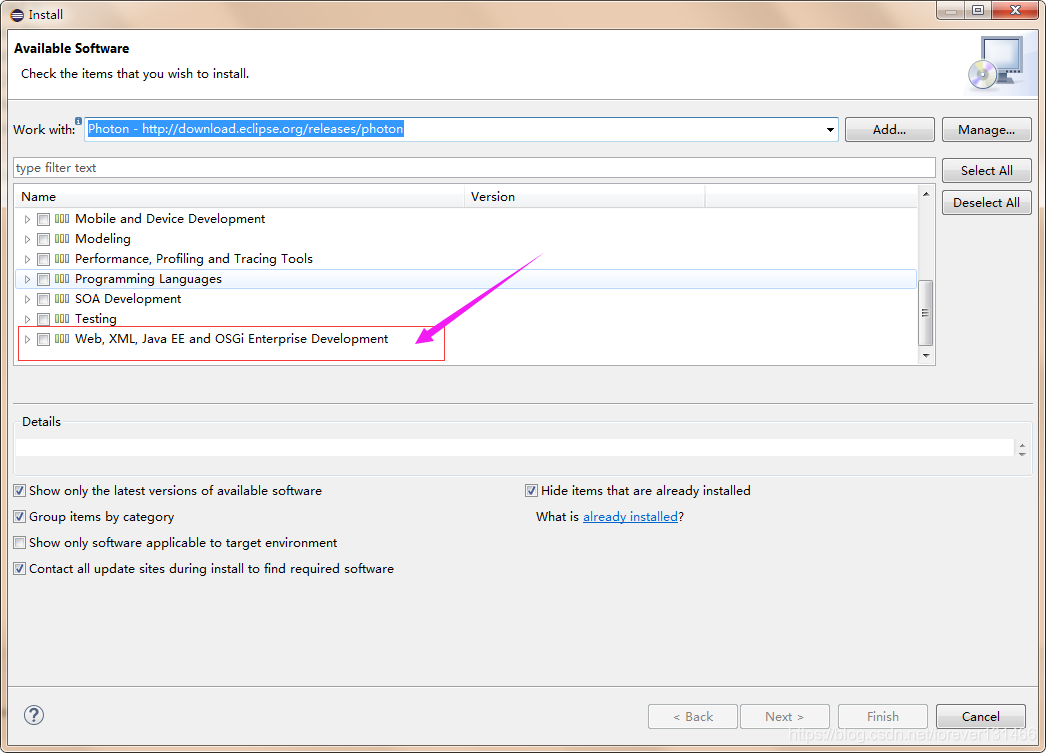Image resolution: width=1046 pixels, height=753 pixels.
Task: Click the category icon beside Mobile and Device Development
Action: [x=62, y=219]
